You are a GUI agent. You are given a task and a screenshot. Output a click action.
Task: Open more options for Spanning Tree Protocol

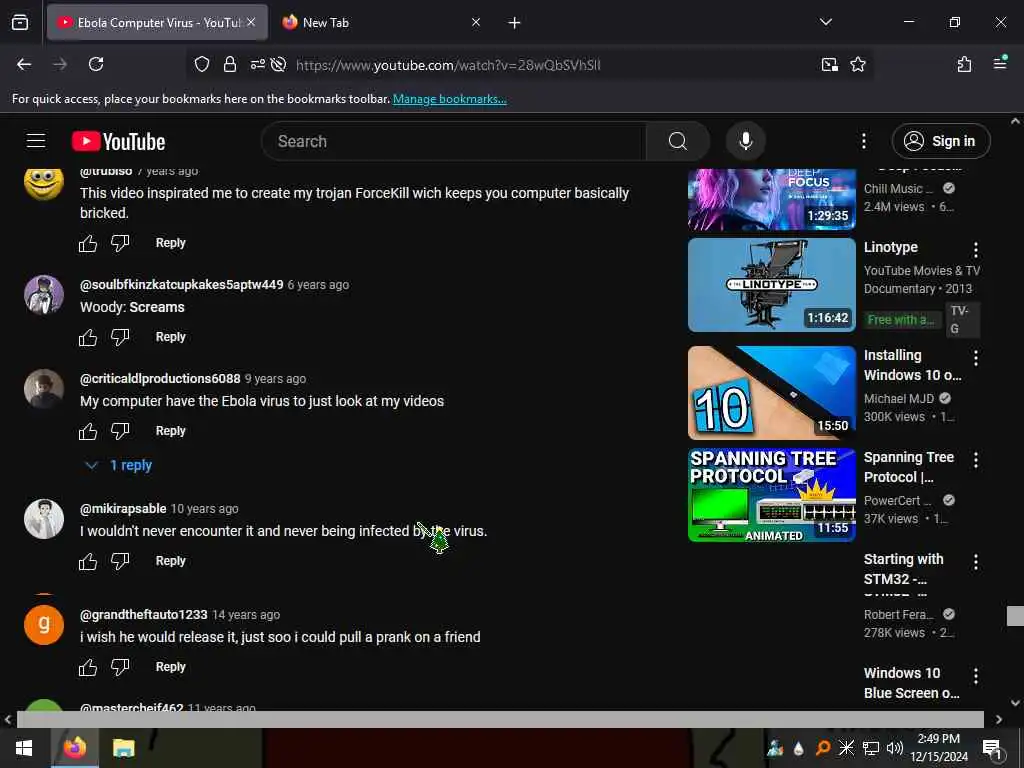click(976, 460)
